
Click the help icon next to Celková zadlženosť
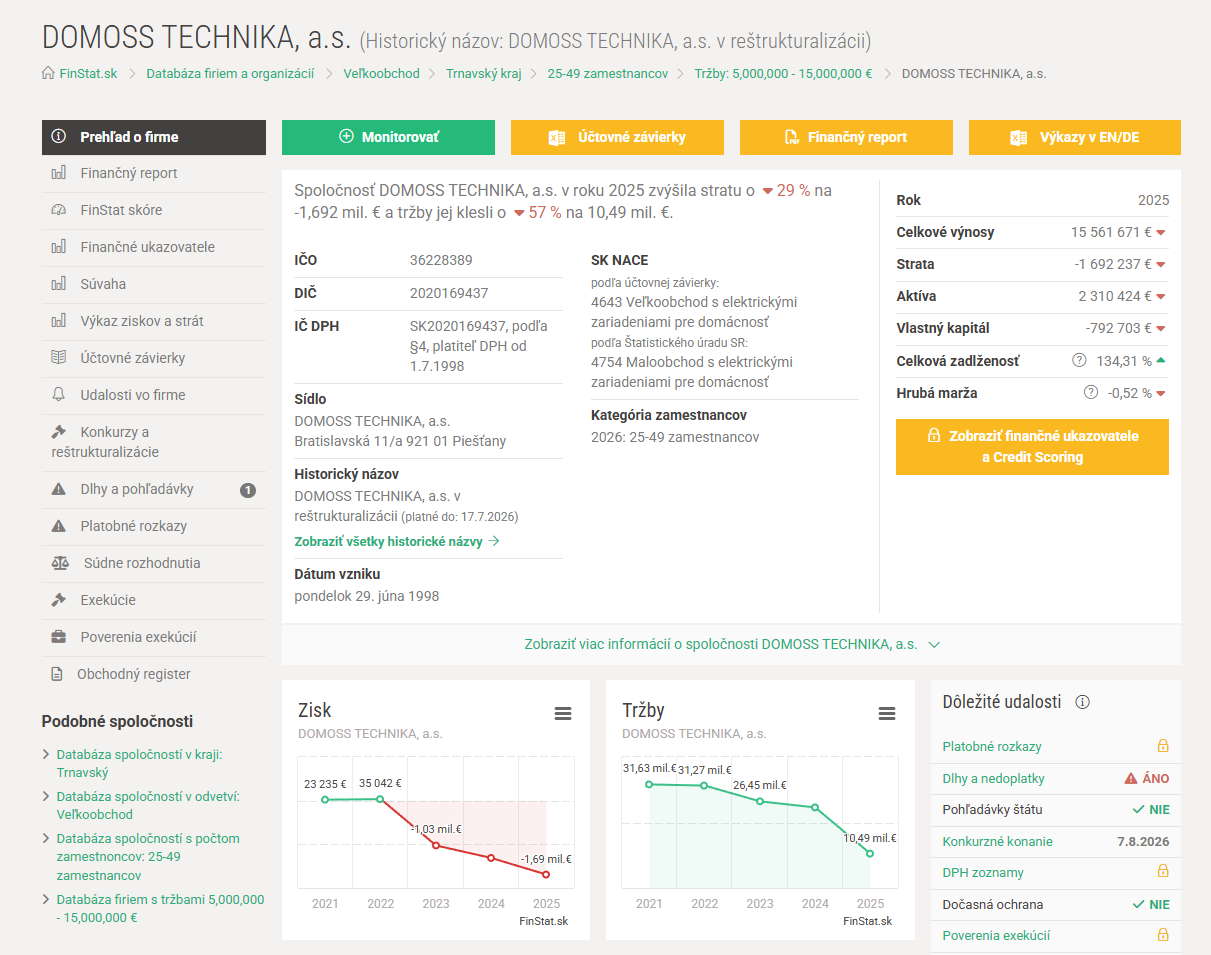pyautogui.click(x=1079, y=361)
